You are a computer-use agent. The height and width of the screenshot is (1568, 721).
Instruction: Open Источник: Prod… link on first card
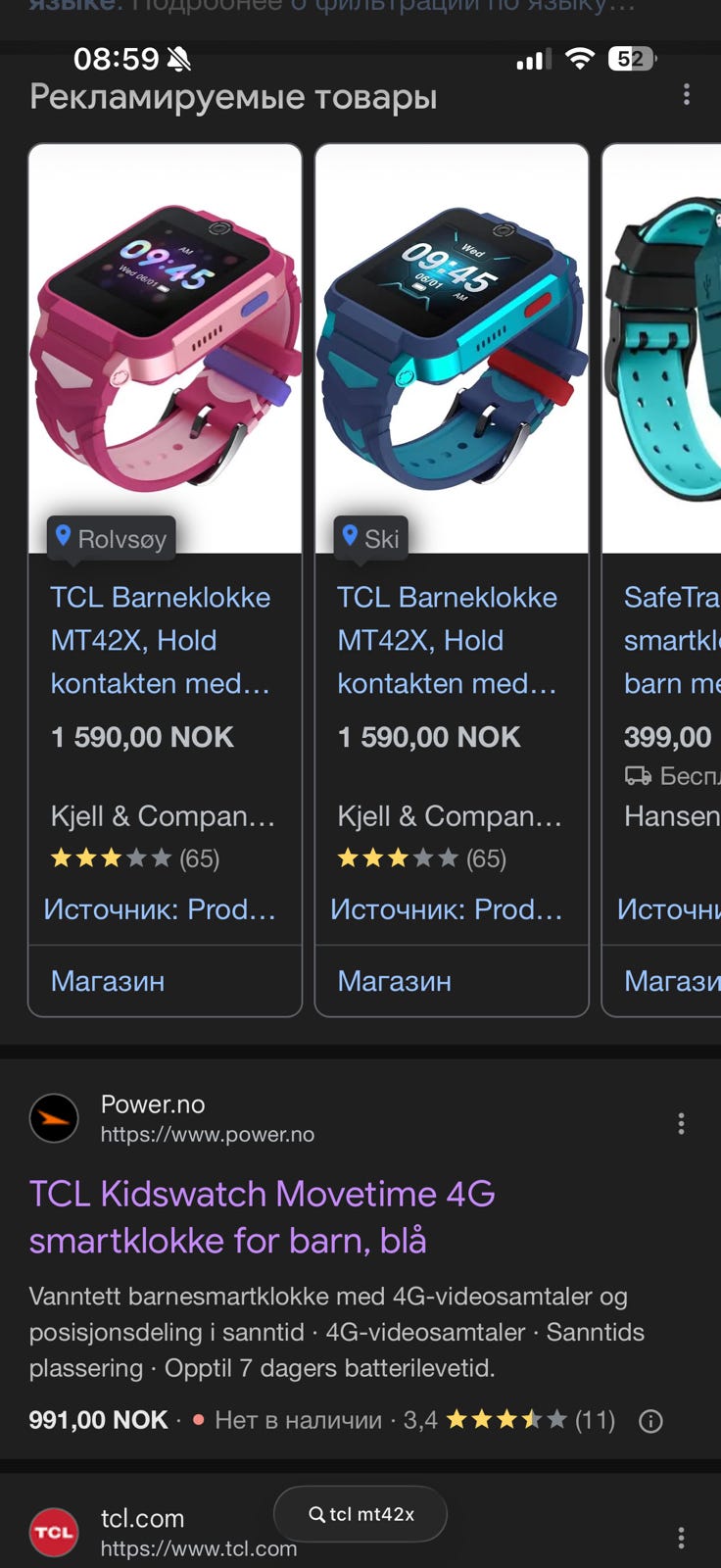click(x=160, y=909)
